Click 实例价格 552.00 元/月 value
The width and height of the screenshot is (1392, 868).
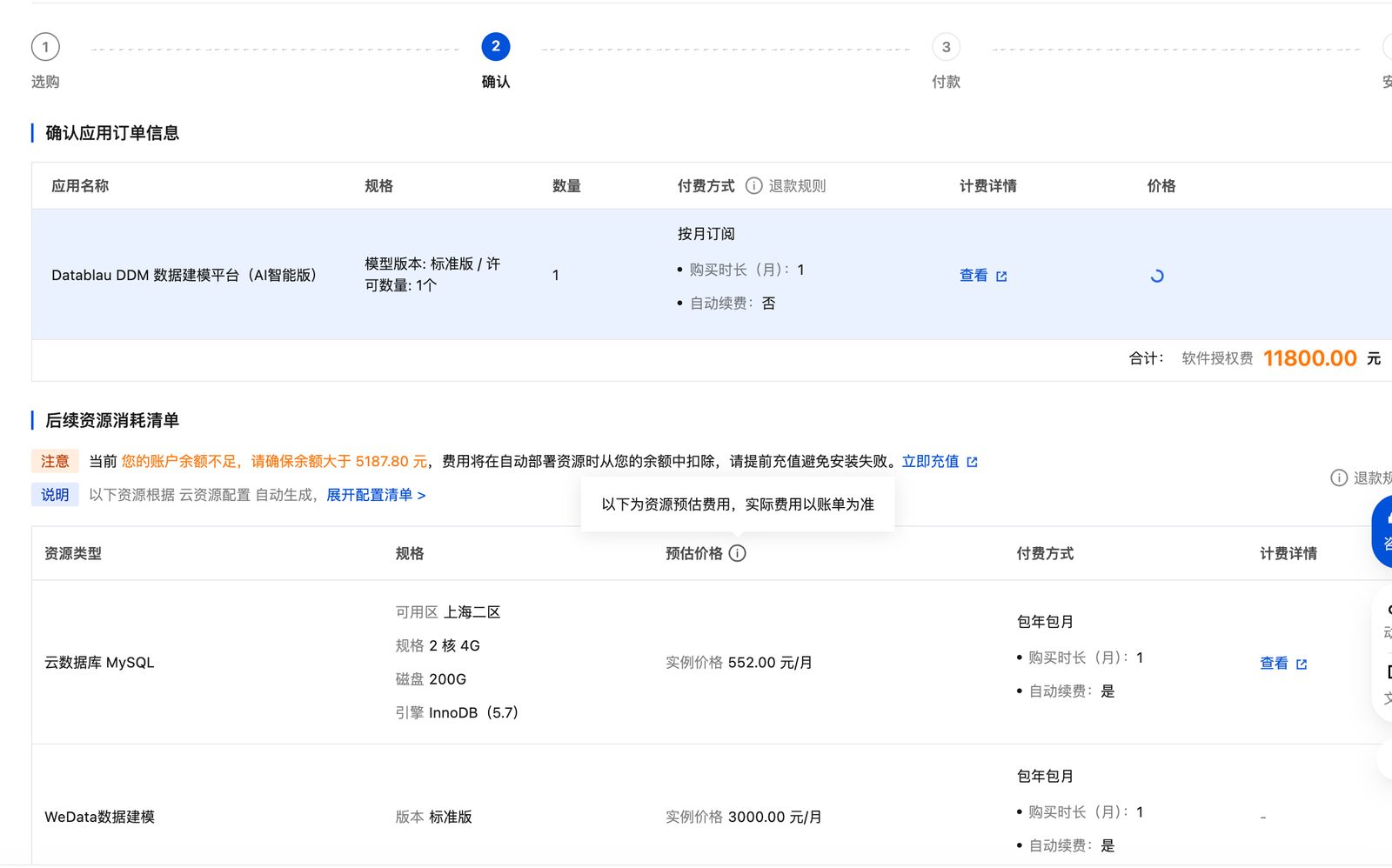[x=739, y=663]
